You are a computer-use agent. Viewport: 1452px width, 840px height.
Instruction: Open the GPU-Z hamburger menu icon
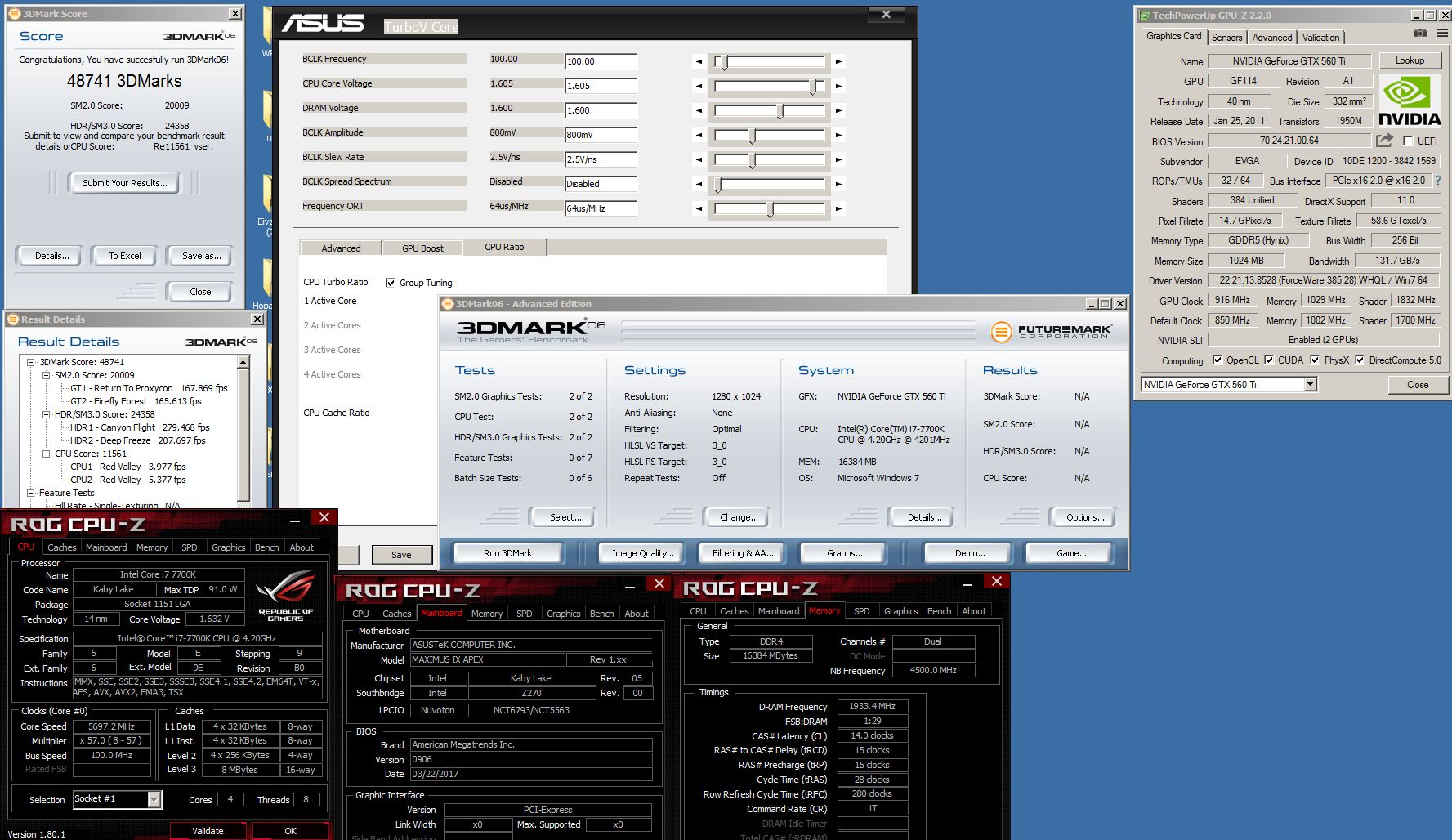click(1443, 34)
